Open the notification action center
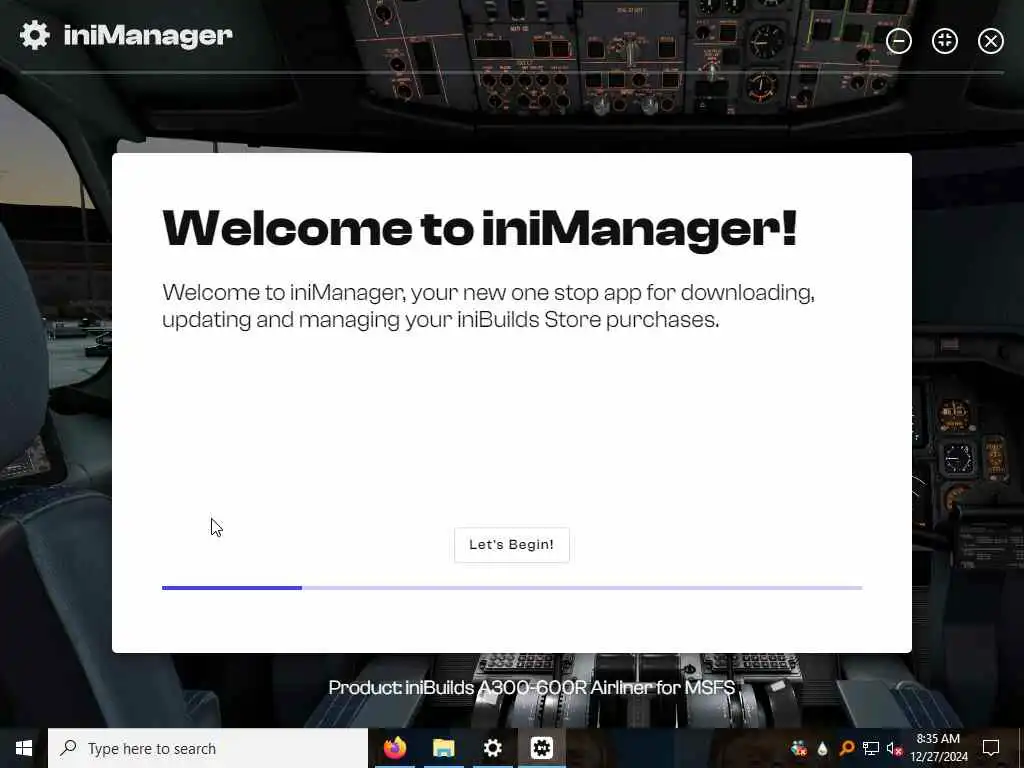1024x768 pixels. [991, 748]
